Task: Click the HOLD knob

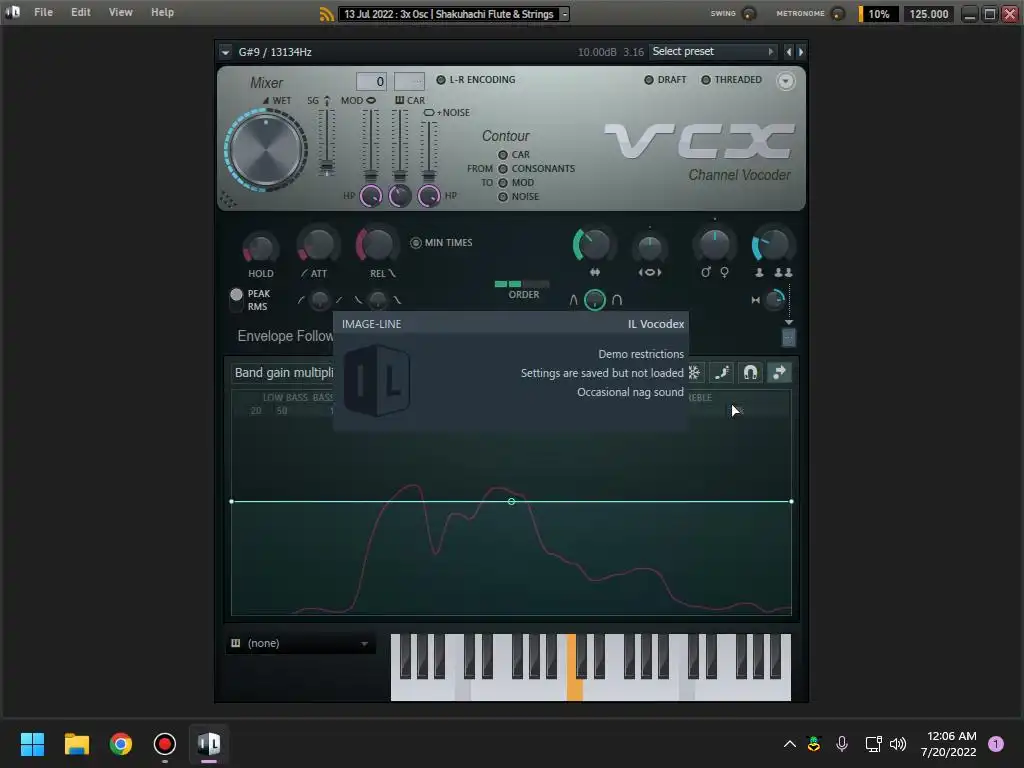Action: tap(260, 248)
